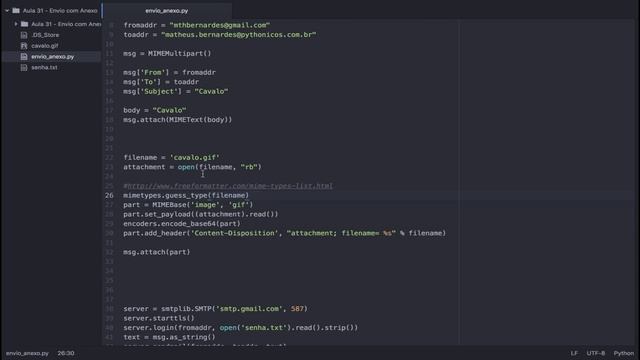Click the msg.attach(part) line
Screen dimensions: 640x360
tap(157, 252)
